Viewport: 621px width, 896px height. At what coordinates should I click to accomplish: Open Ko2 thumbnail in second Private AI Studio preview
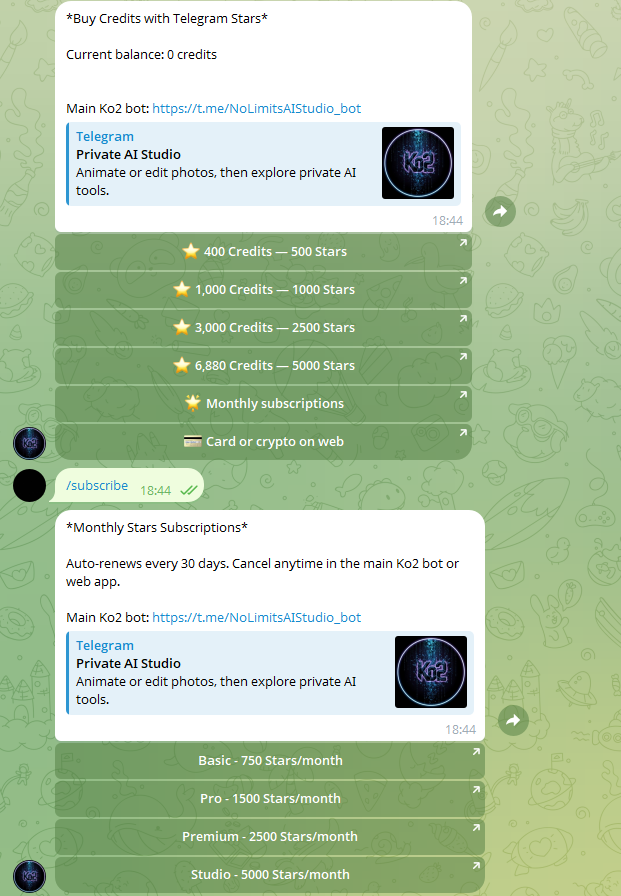431,672
